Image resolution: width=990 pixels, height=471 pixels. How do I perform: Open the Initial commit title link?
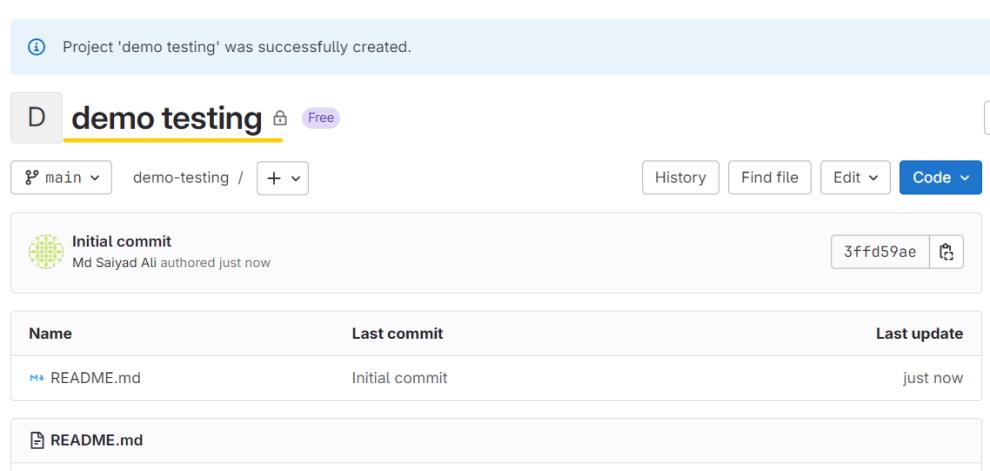click(x=122, y=242)
